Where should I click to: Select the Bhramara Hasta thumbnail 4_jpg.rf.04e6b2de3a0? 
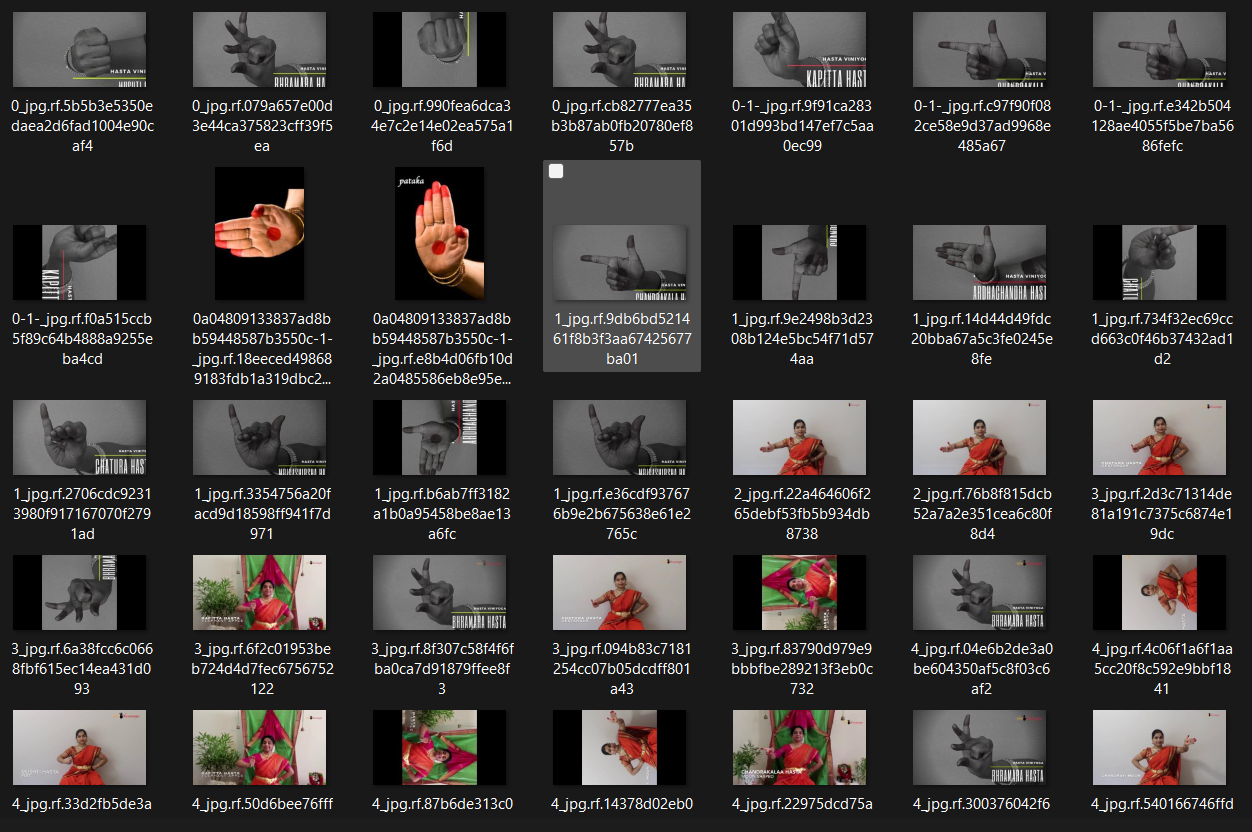[979, 593]
